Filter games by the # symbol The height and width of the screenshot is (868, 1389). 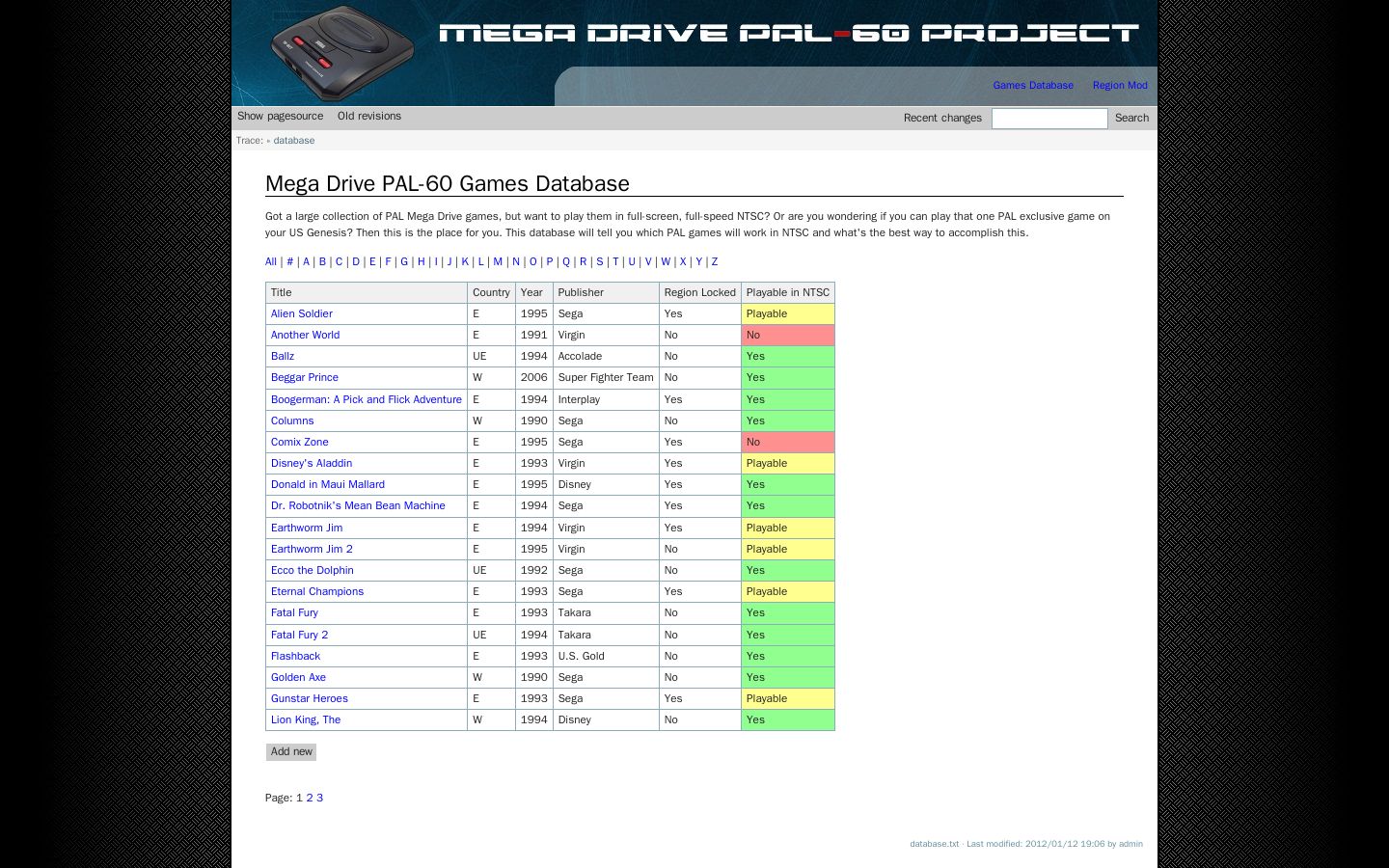click(290, 262)
